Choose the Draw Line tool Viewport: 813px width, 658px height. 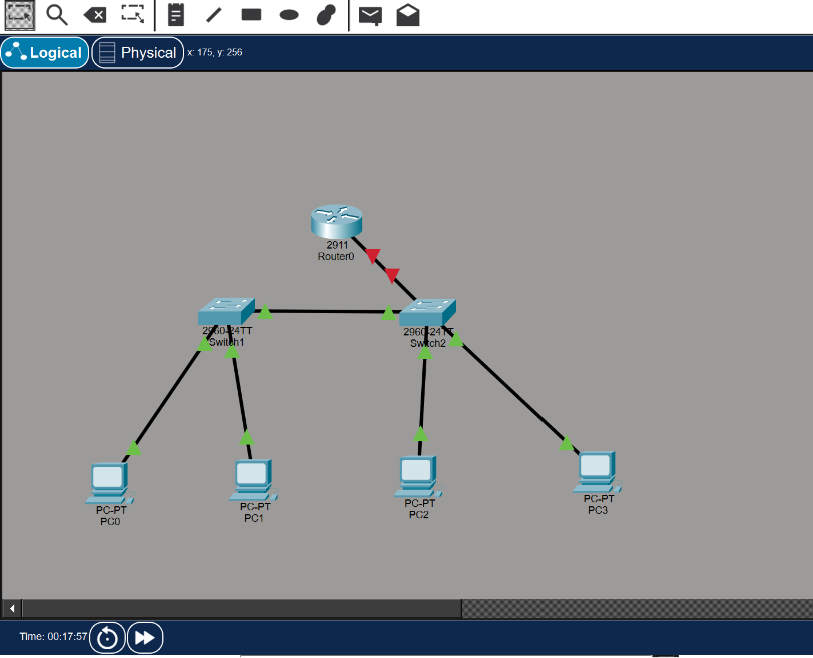pyautogui.click(x=214, y=15)
